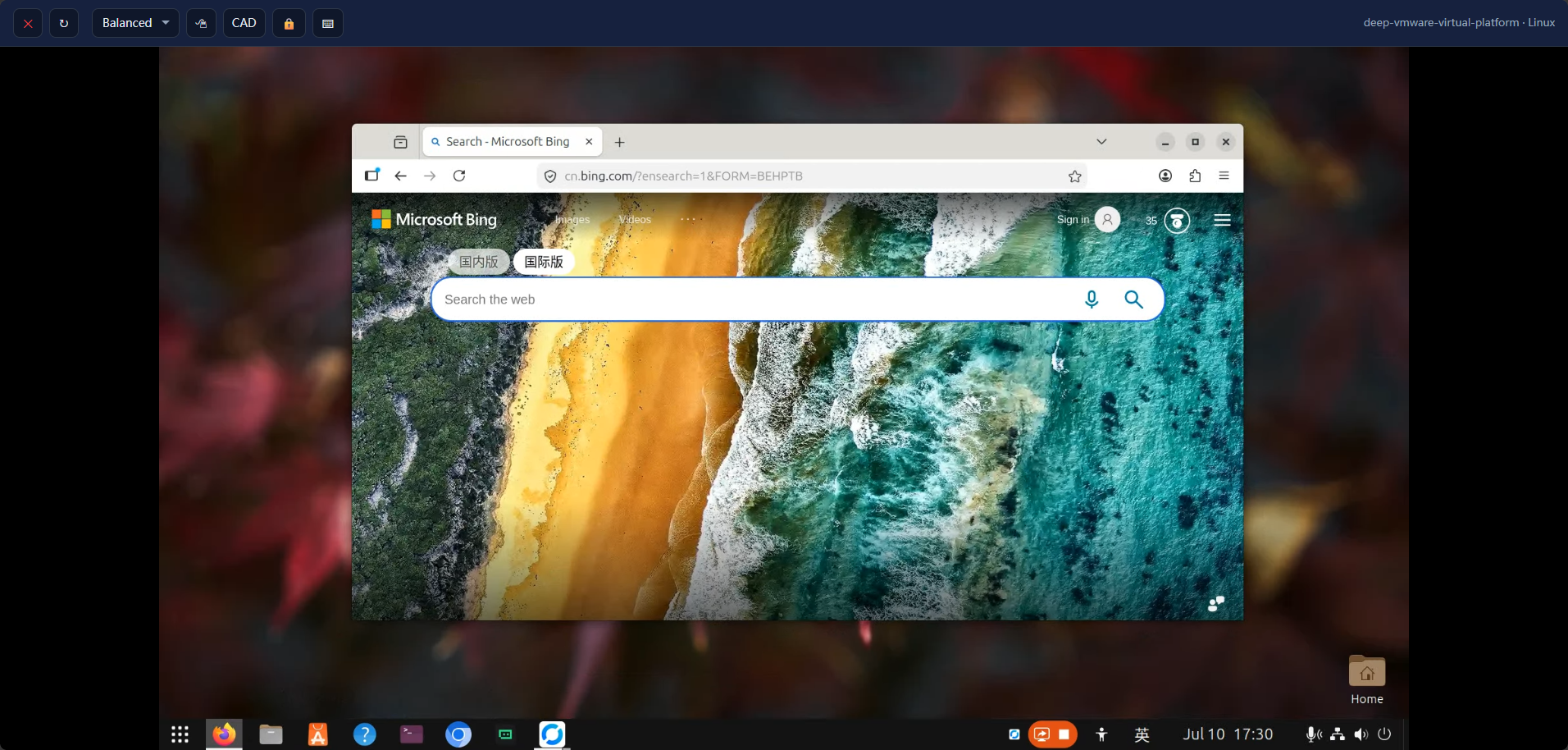Open the 英 input method indicator

tap(1142, 734)
